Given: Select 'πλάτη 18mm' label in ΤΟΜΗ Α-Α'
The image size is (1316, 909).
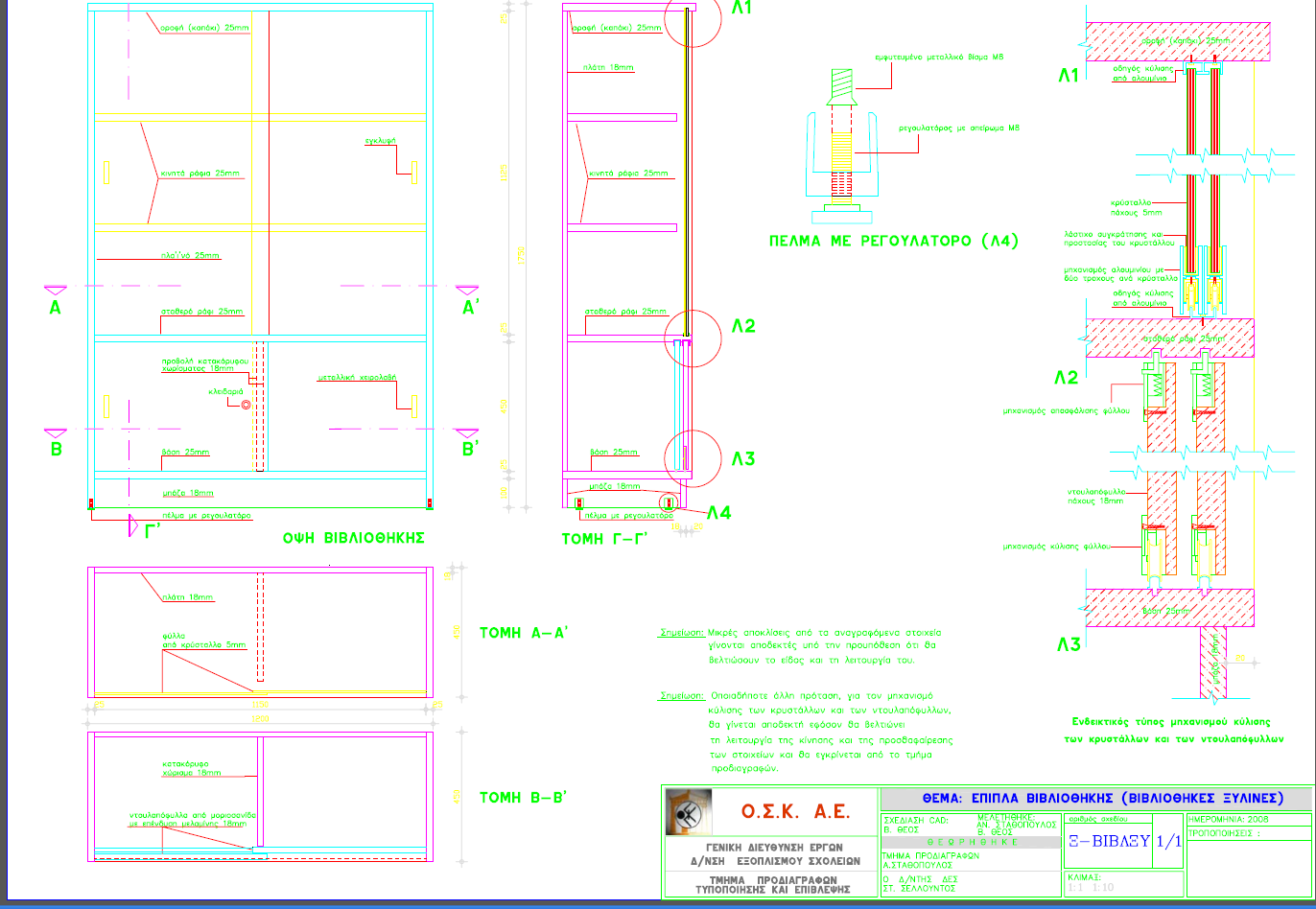Looking at the screenshot, I should pyautogui.click(x=188, y=597).
